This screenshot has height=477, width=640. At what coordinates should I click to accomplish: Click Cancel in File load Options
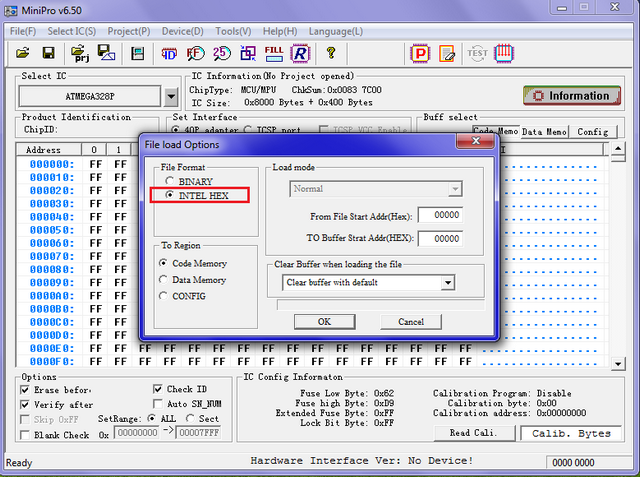[411, 322]
